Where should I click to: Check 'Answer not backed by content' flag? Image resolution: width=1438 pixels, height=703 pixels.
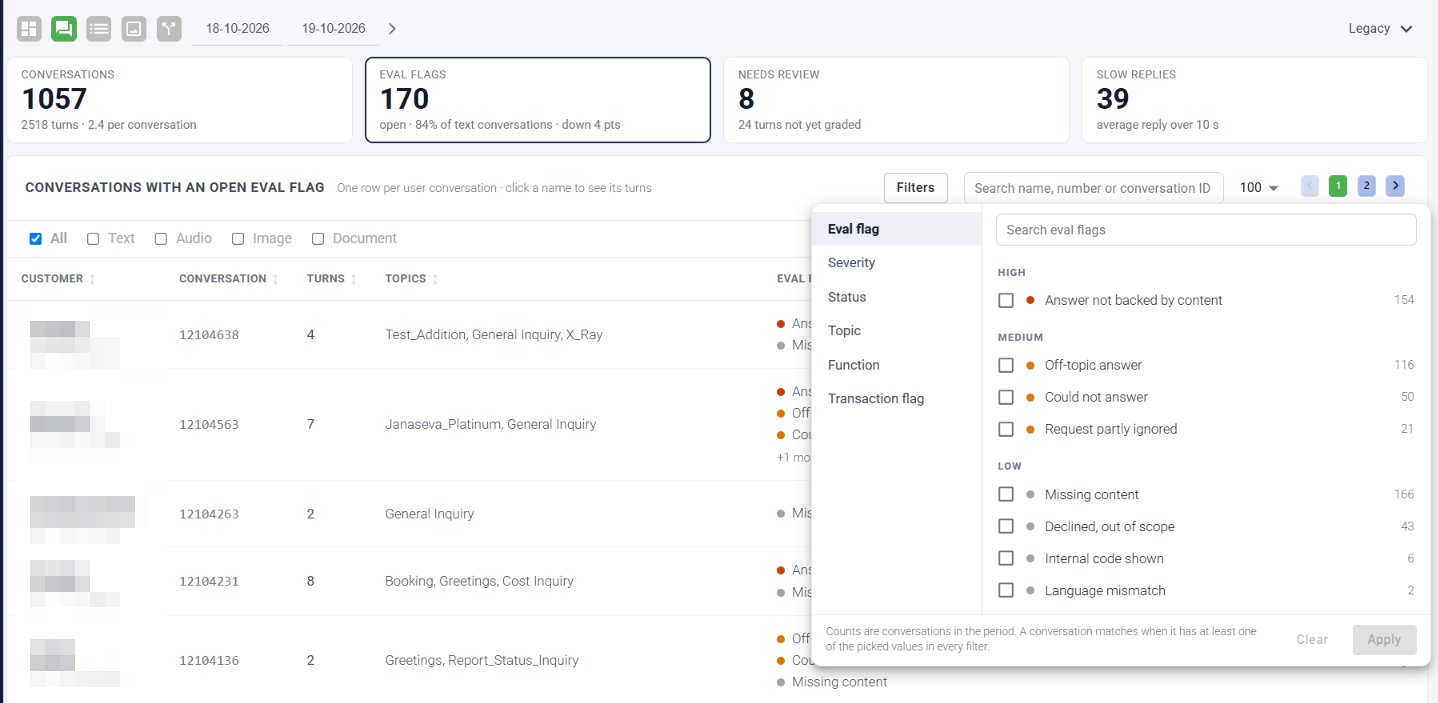(1006, 300)
